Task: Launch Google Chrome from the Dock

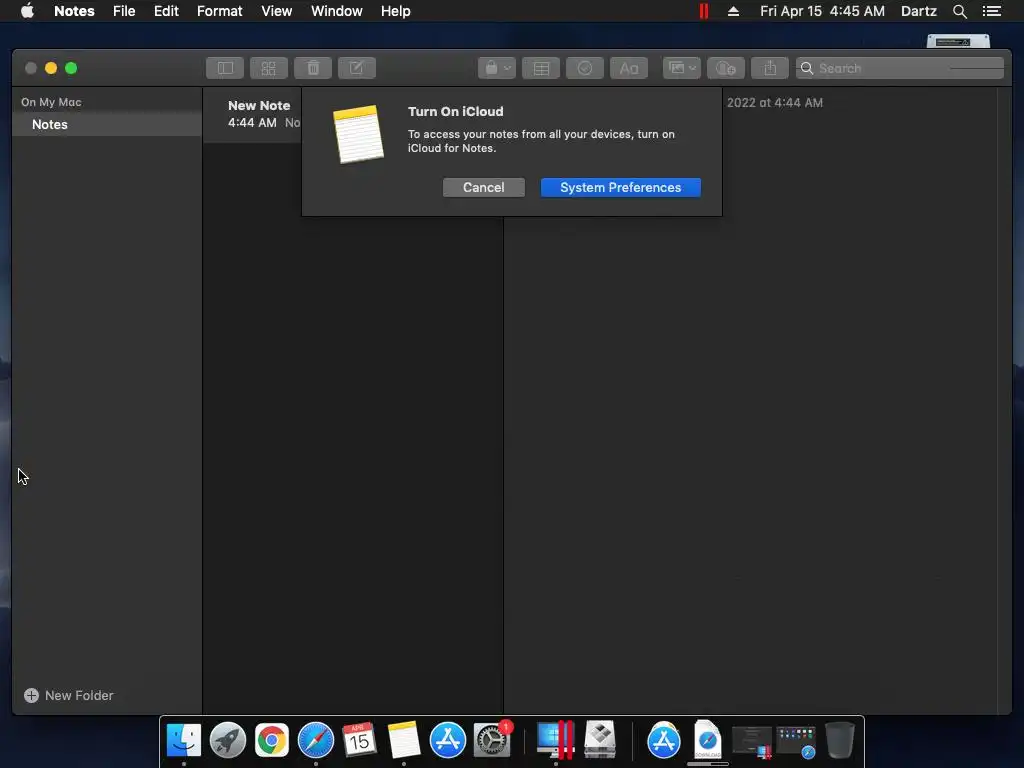Action: [x=272, y=740]
